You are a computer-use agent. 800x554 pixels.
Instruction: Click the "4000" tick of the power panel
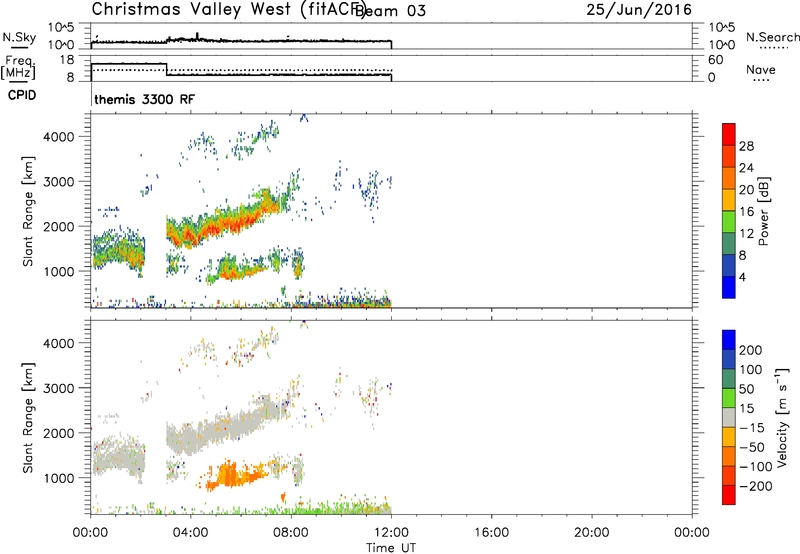click(x=59, y=137)
